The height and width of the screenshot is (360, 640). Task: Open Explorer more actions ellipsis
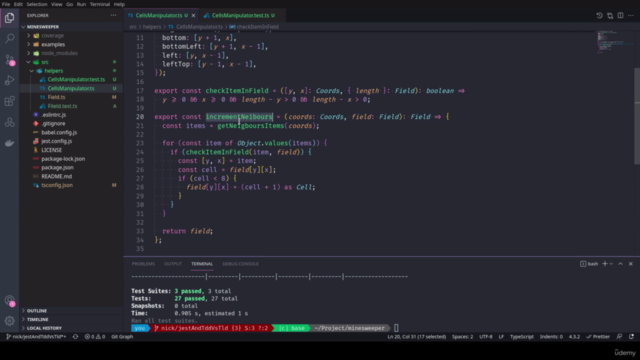[x=113, y=16]
